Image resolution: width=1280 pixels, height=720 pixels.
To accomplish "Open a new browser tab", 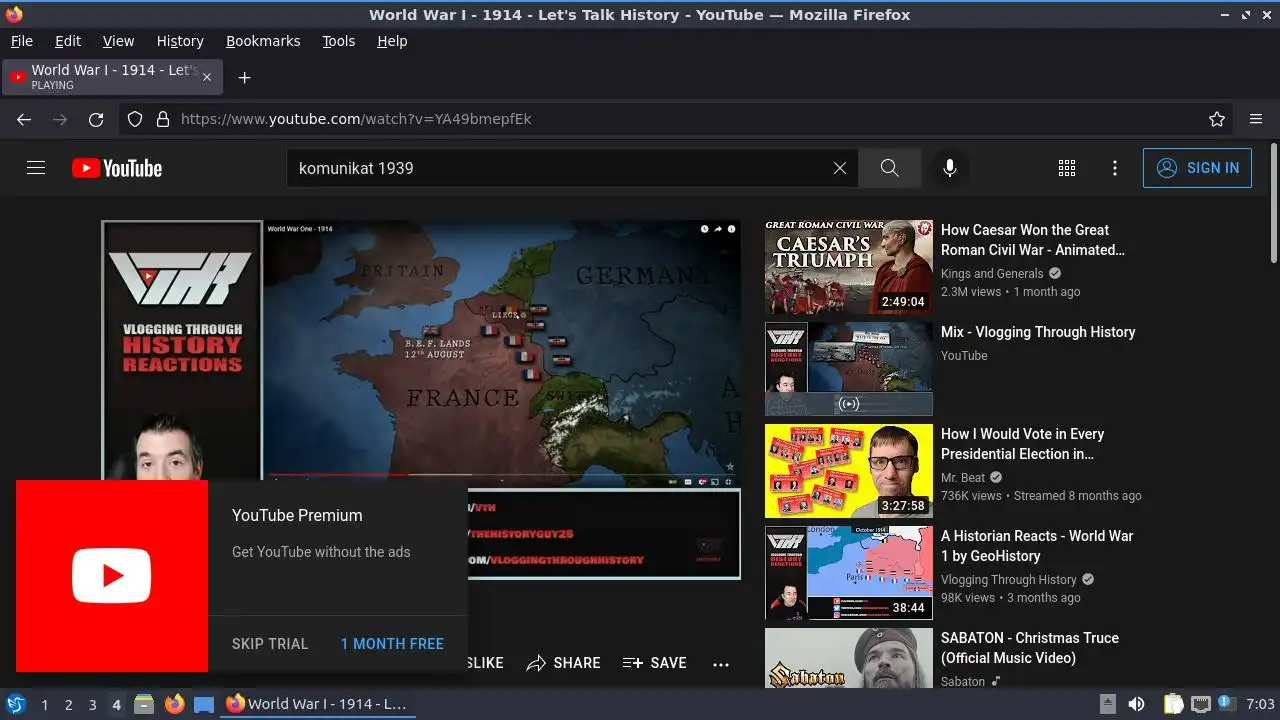I will [x=244, y=77].
